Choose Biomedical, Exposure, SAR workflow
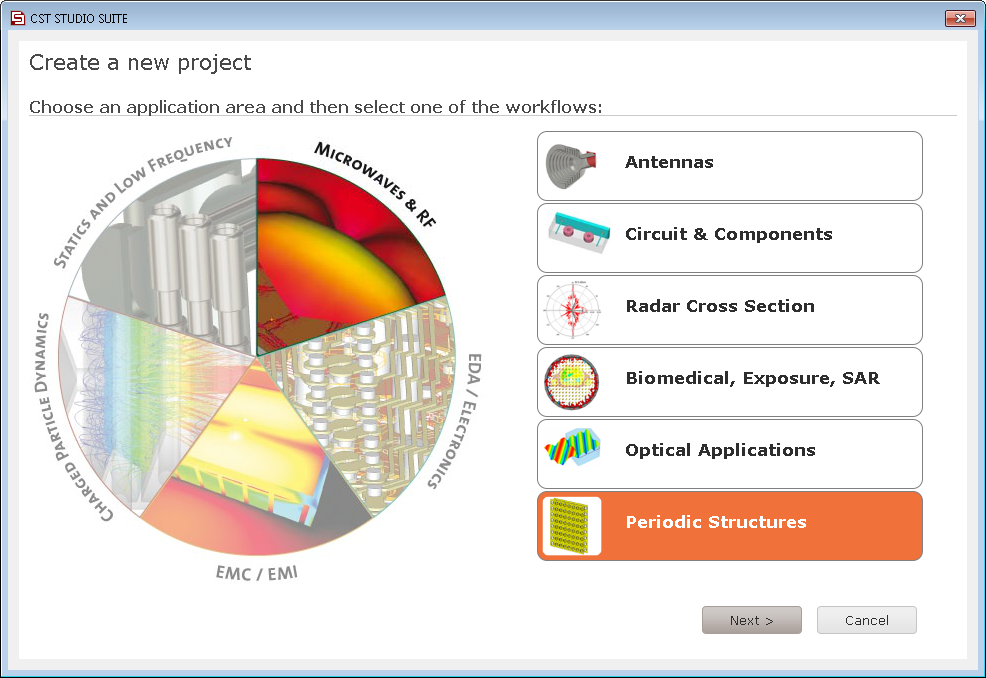The height and width of the screenshot is (678, 986). [x=729, y=382]
